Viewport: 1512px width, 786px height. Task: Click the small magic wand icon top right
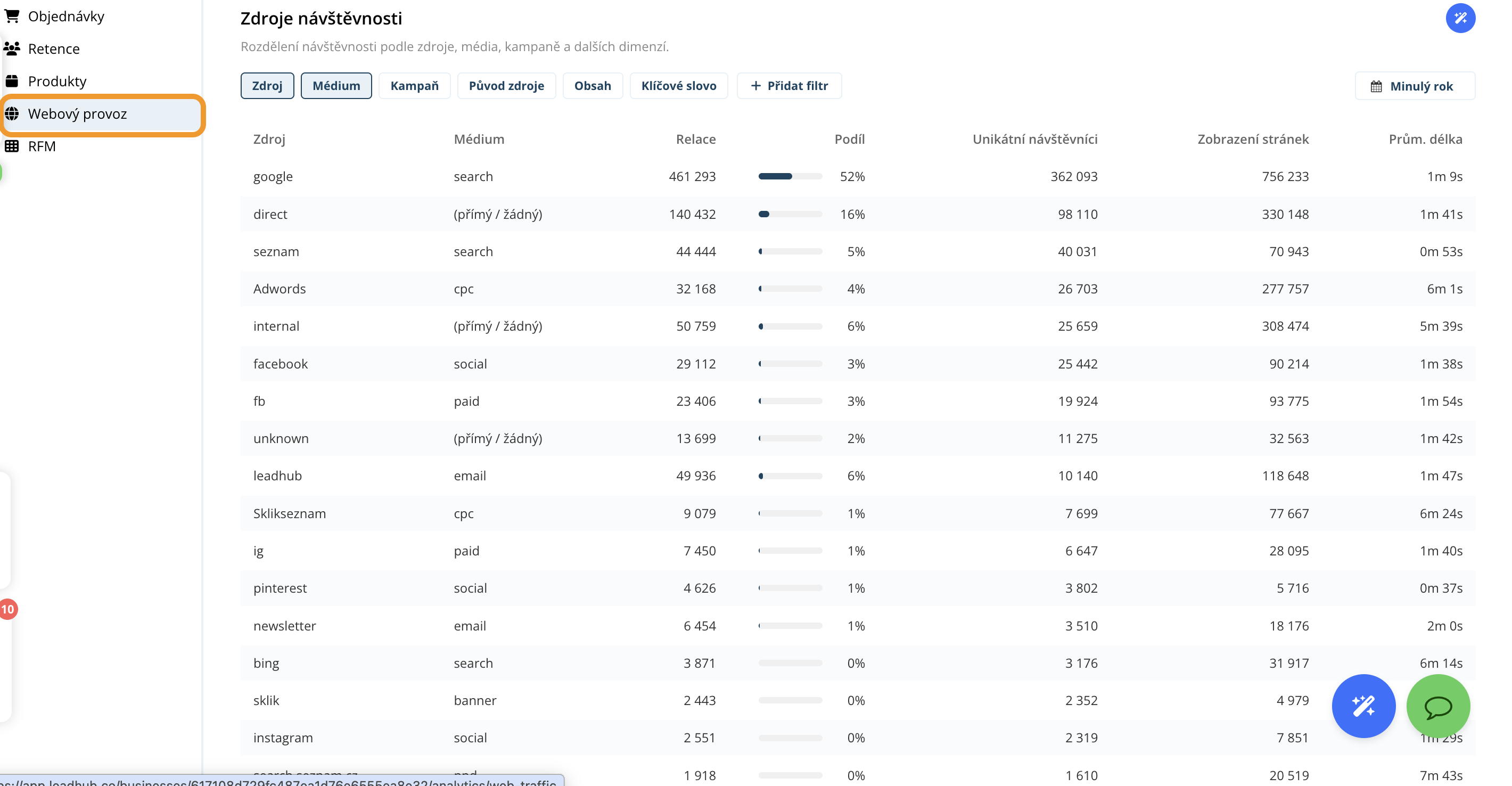point(1460,18)
